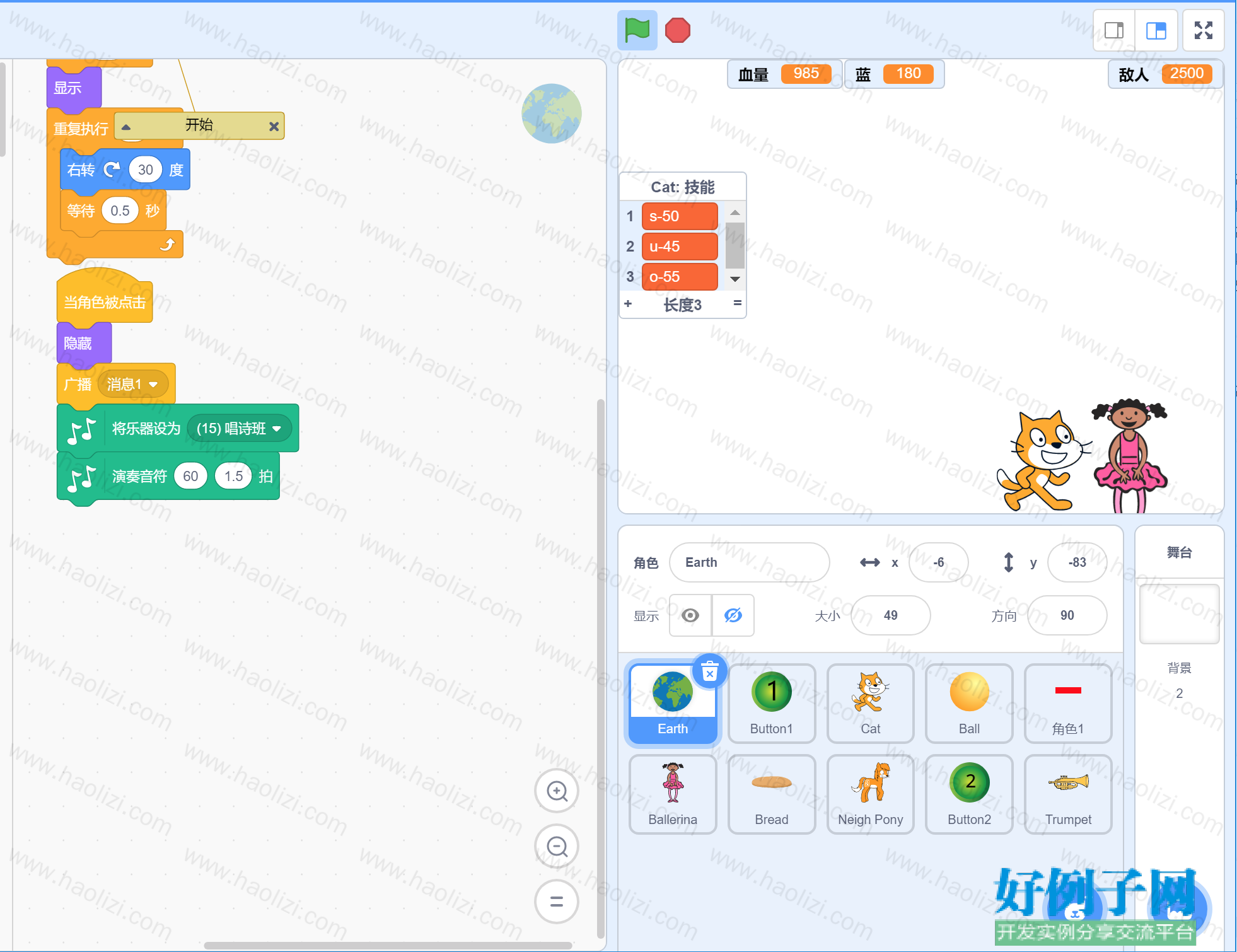Click the music note icon on 演奏音符 block

point(83,478)
